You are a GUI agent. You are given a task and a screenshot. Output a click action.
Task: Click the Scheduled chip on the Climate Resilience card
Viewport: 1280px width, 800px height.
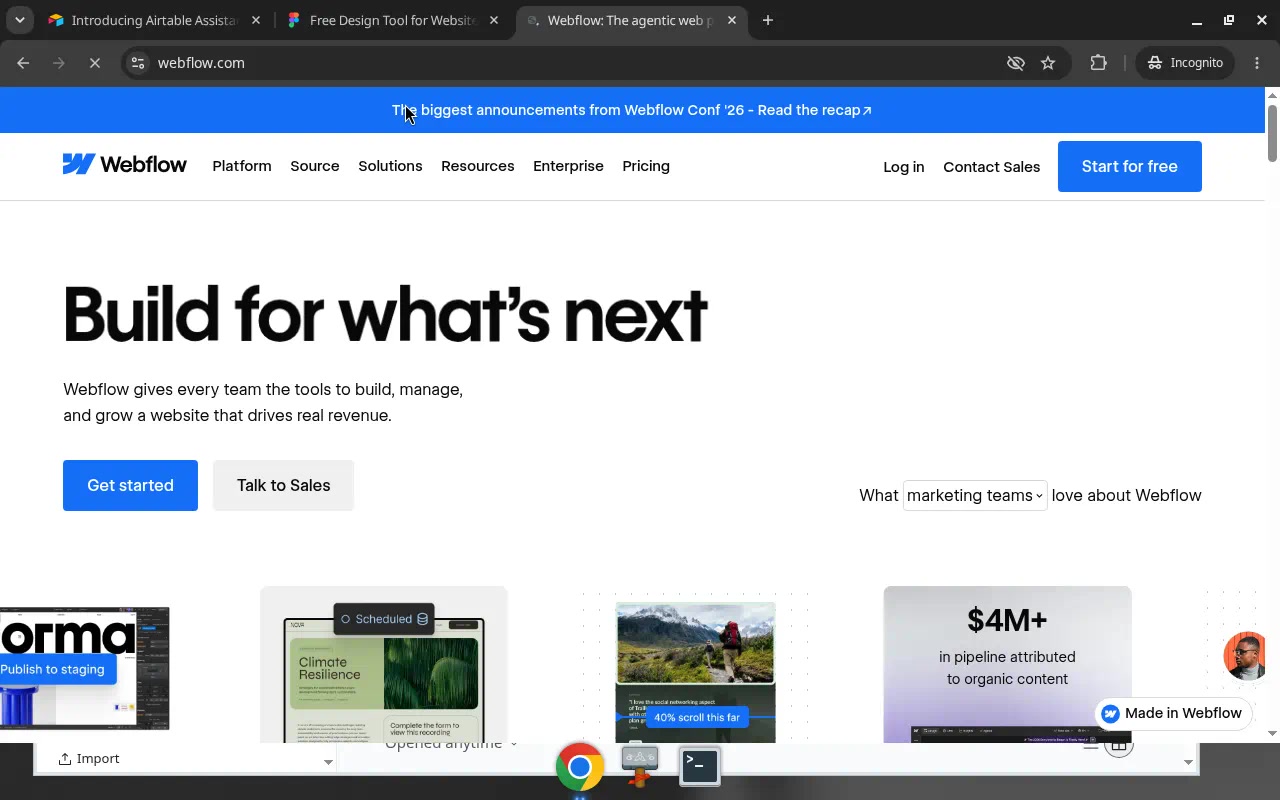point(384,619)
